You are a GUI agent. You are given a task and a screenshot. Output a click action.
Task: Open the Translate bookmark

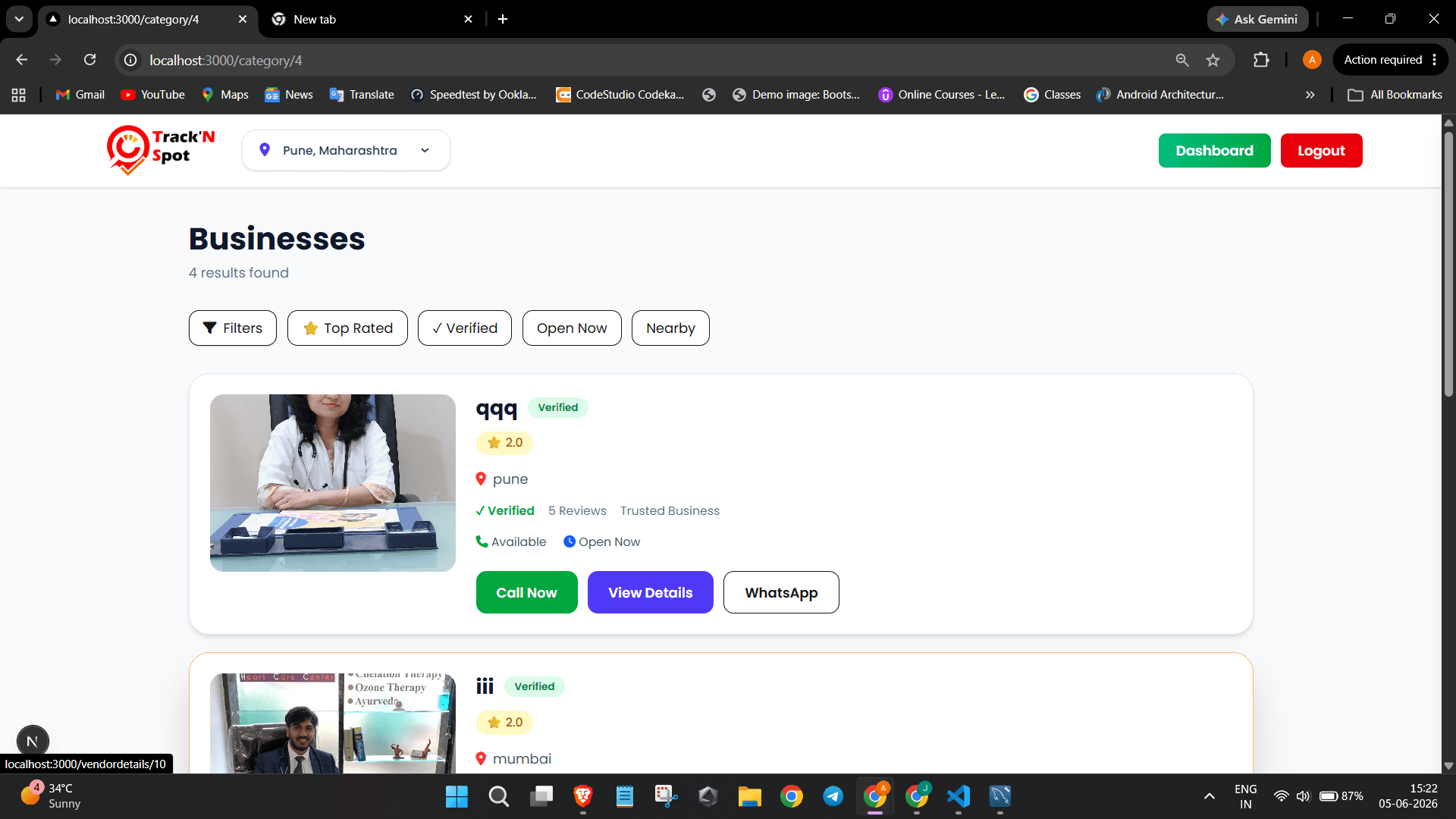(x=362, y=95)
